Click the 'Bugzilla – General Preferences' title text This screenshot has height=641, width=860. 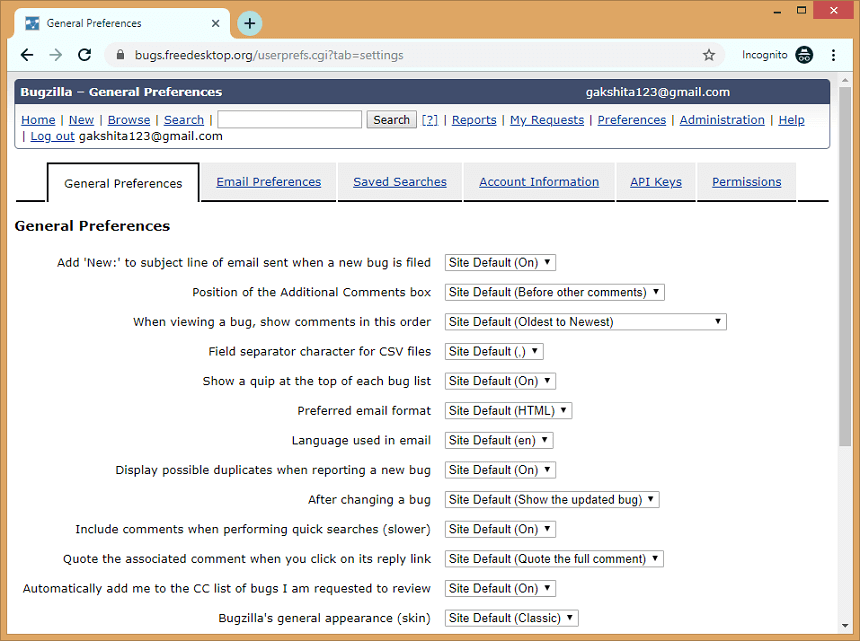coord(121,92)
